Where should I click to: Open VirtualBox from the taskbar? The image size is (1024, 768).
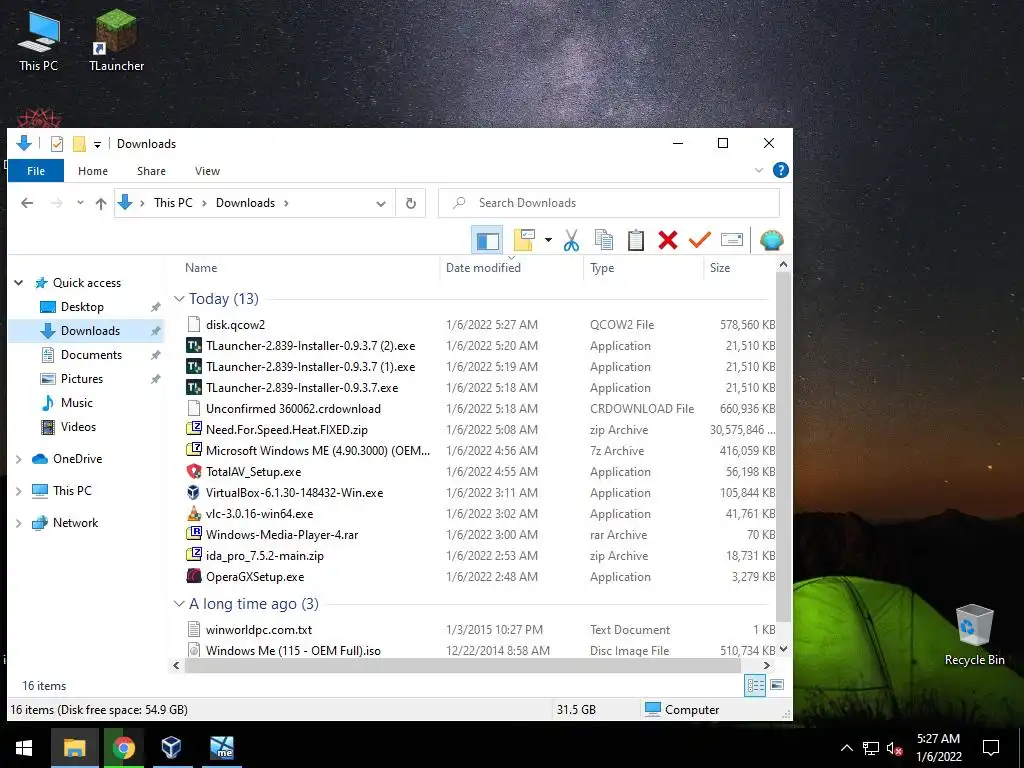click(171, 748)
